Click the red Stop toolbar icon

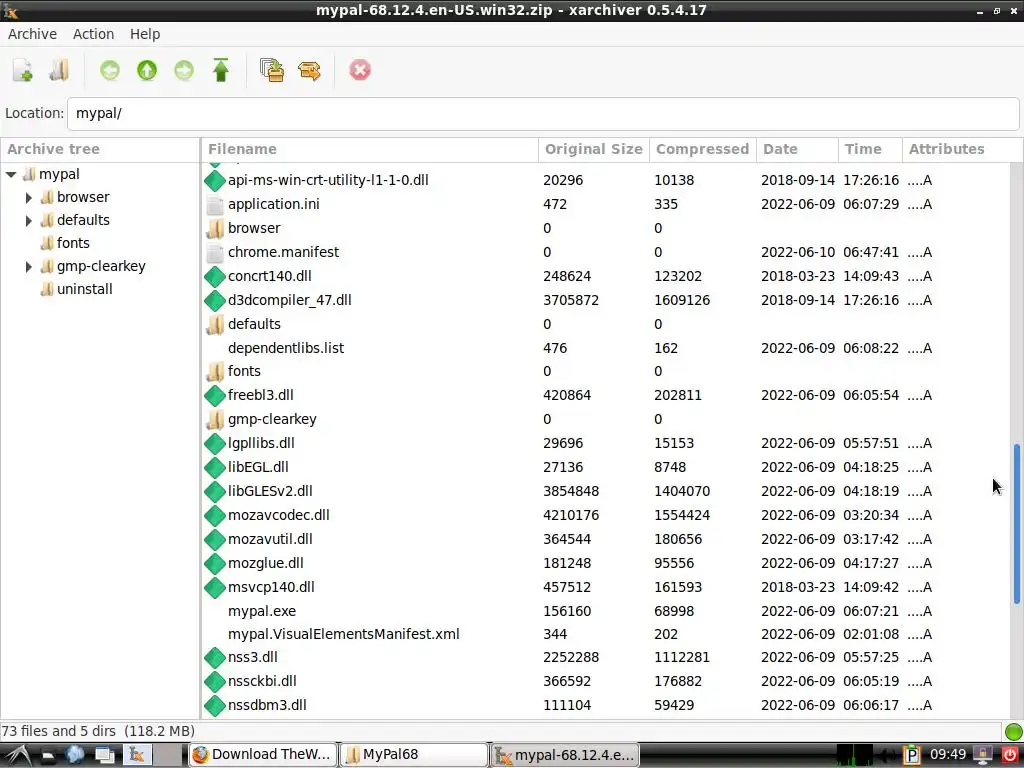click(360, 70)
